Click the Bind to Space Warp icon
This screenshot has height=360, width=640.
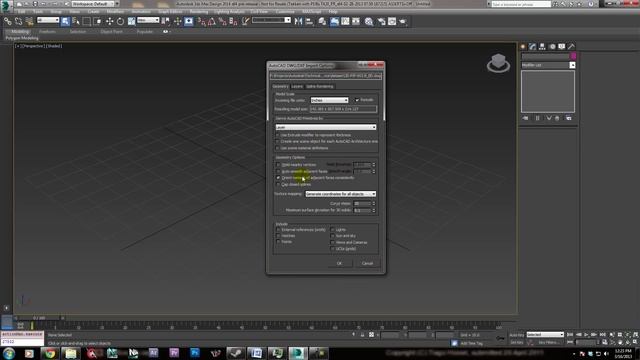[x=29, y=21]
